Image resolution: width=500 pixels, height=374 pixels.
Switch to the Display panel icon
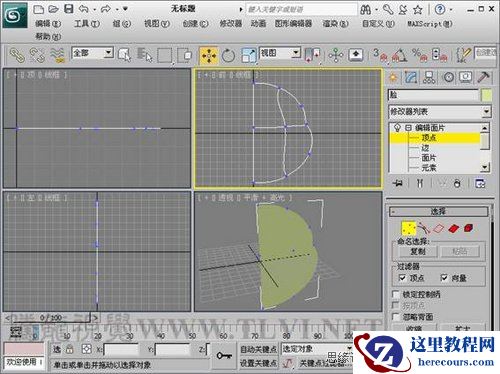[466, 77]
